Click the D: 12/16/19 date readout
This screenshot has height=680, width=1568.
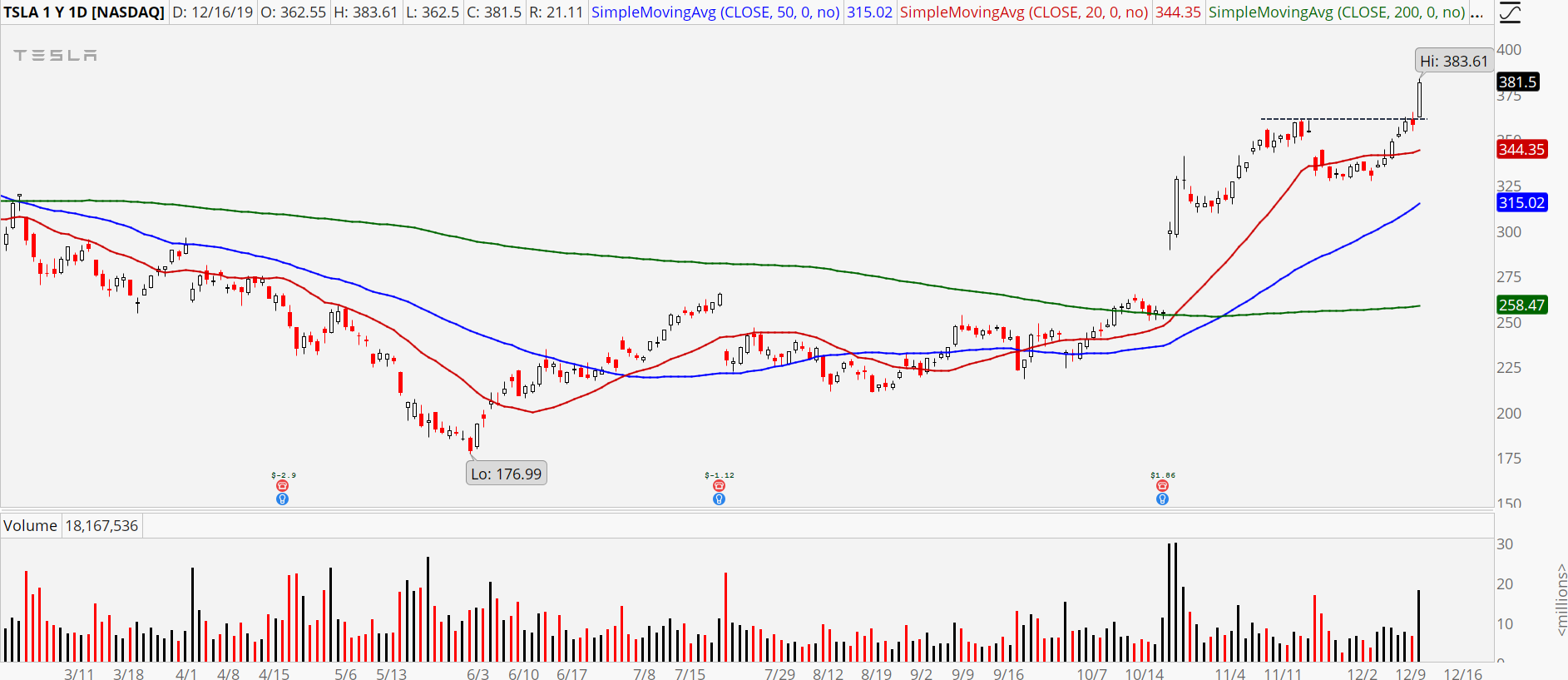(x=213, y=12)
